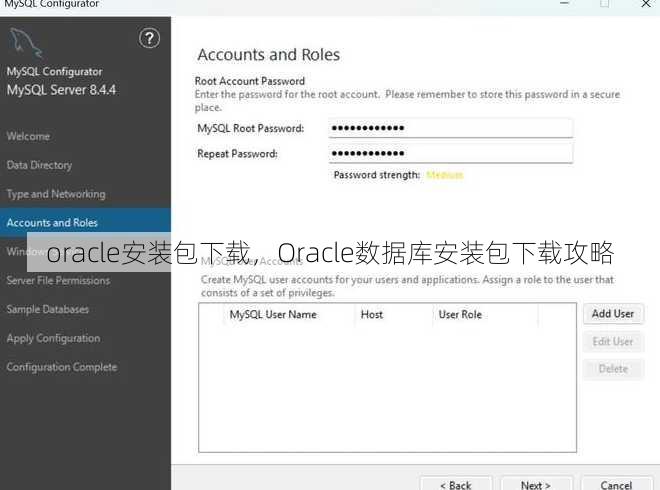Click the MySQL dolphin logo
This screenshot has height=490, width=660.
coord(26,43)
